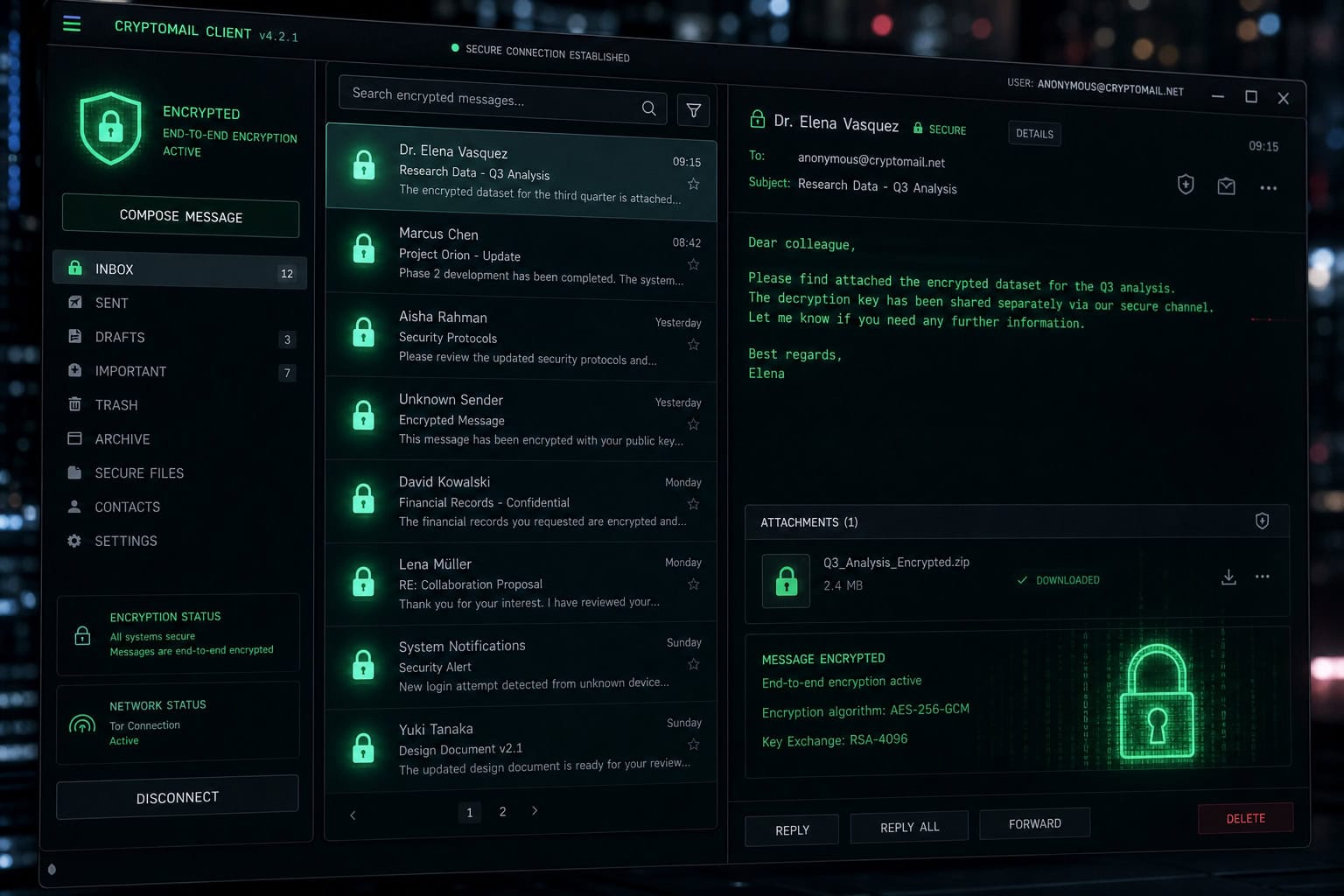Click the Q3_Analysis_Encrypted.zip file name
This screenshot has height=896, width=1344.
point(896,563)
